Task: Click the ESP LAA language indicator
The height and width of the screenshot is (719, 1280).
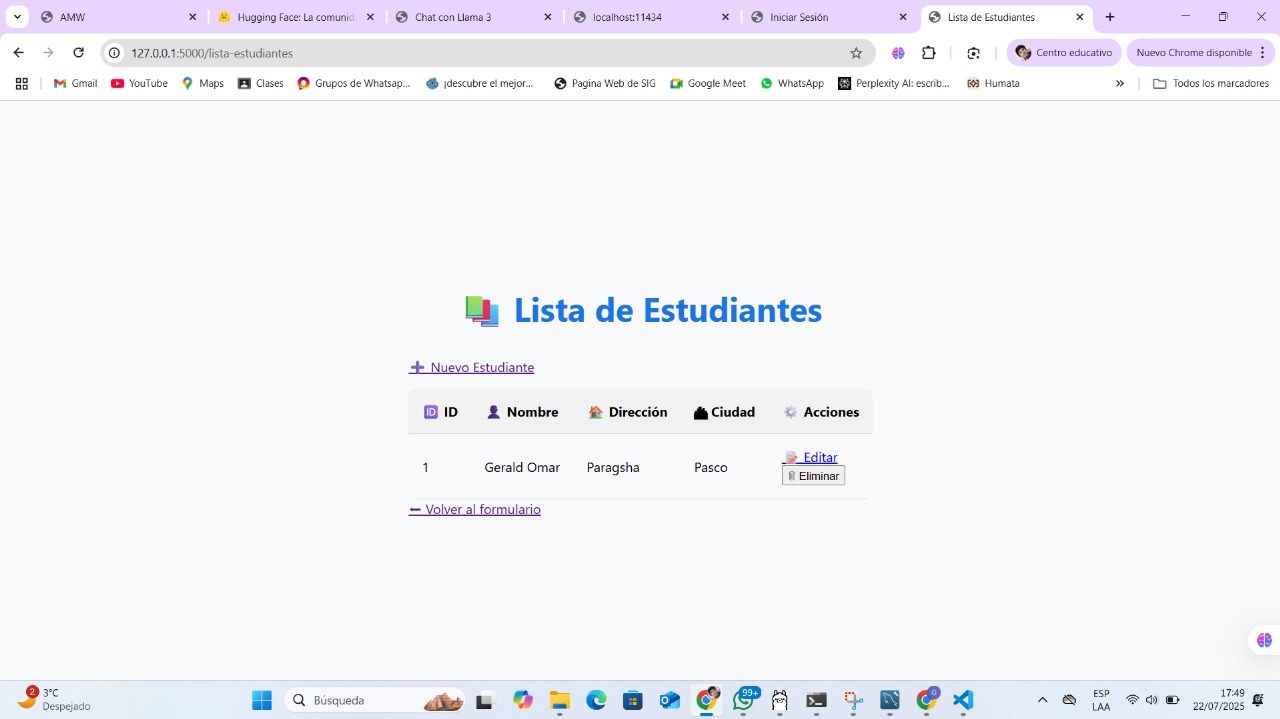Action: coord(1101,700)
